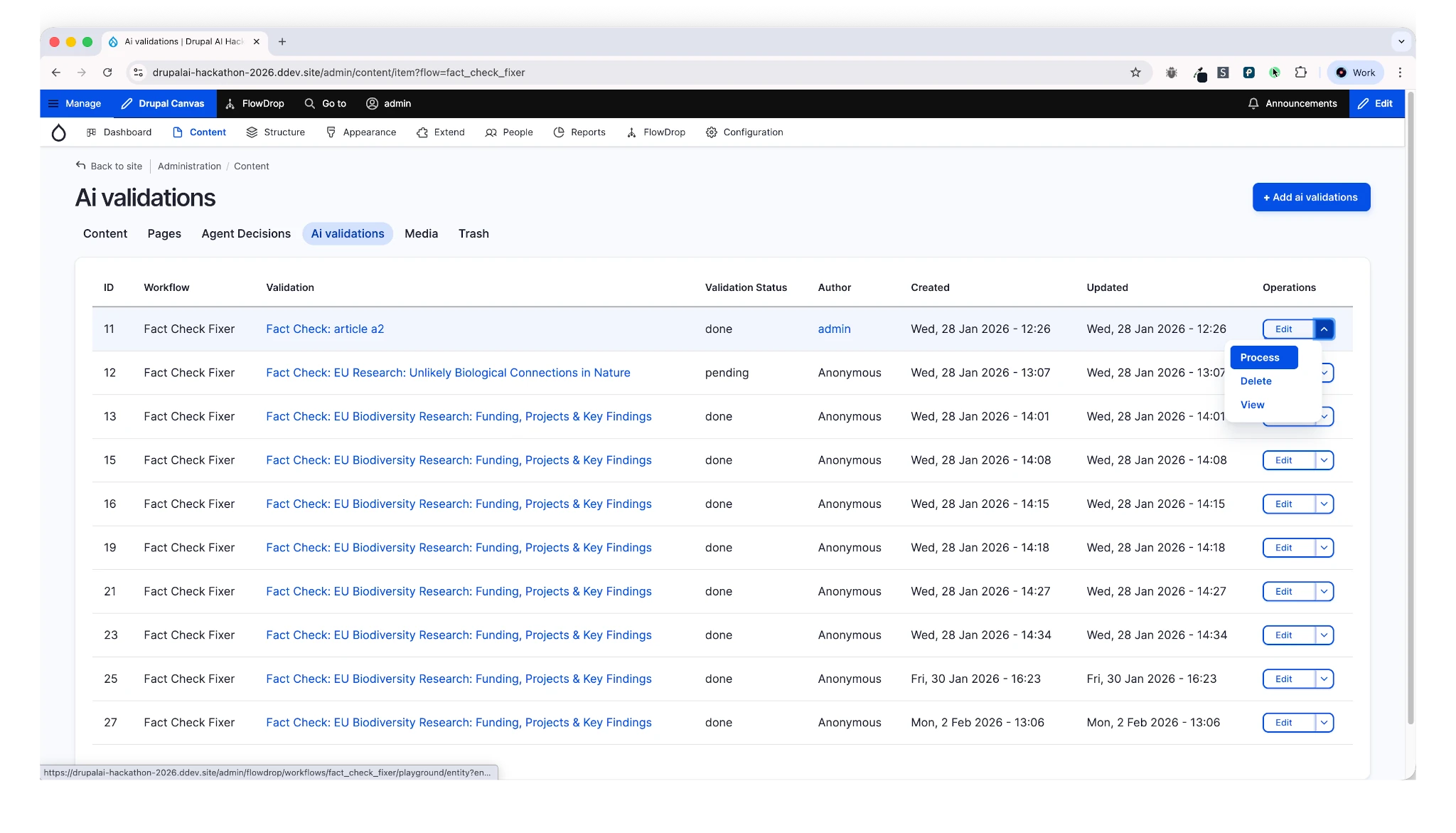Open the Fact Check: article a2 validation
1456x833 pixels.
[x=325, y=329]
